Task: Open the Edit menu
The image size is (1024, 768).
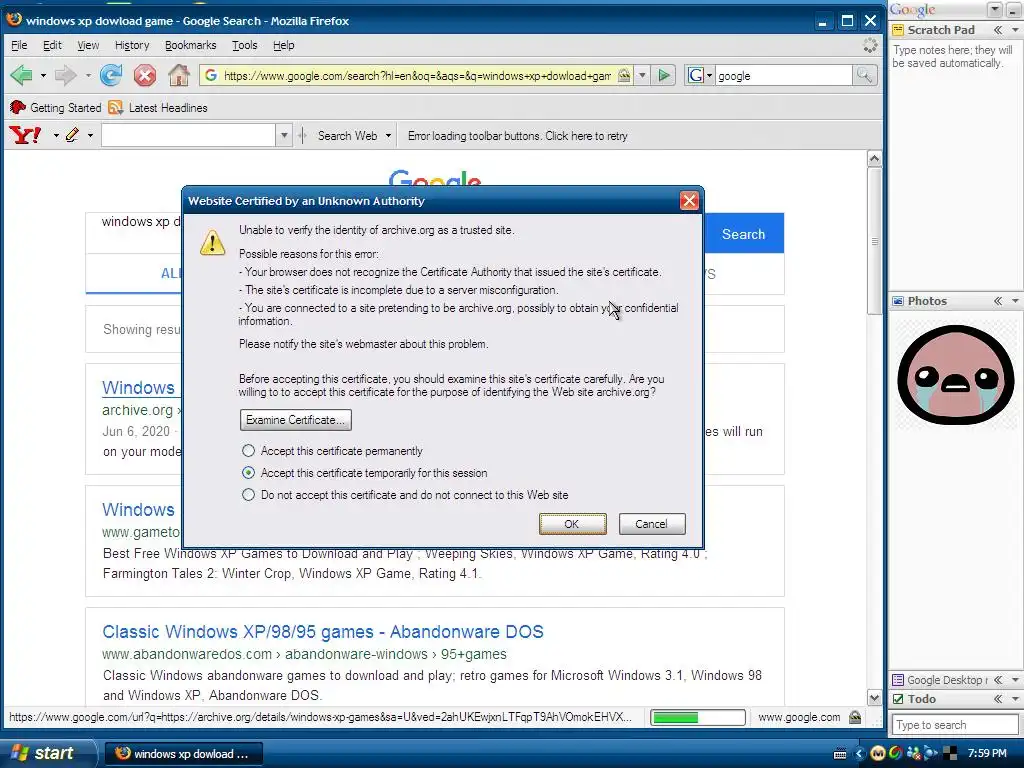Action: pyautogui.click(x=52, y=45)
